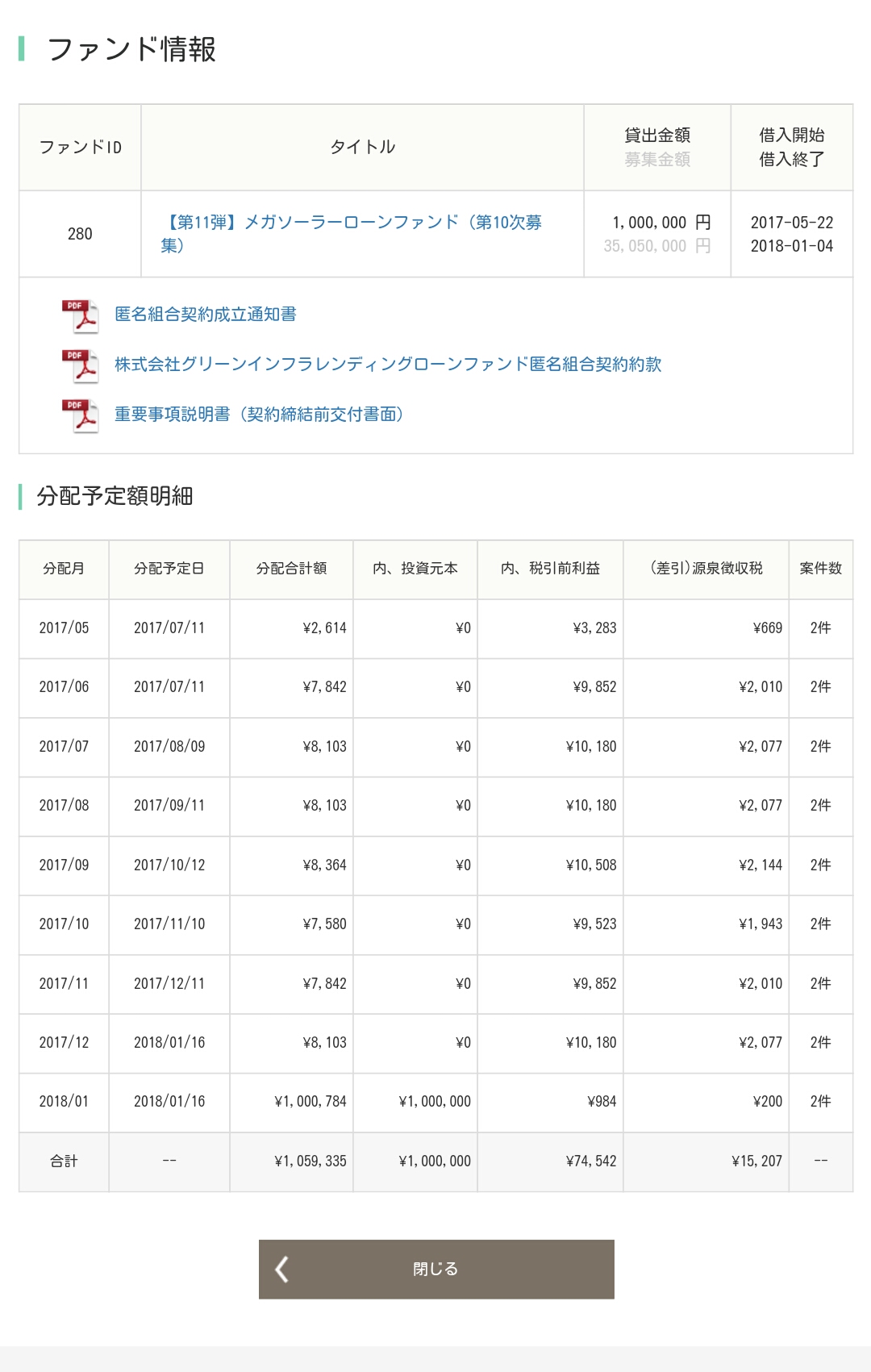Click the total amount ¥1,059,335 cell

pyautogui.click(x=310, y=1161)
